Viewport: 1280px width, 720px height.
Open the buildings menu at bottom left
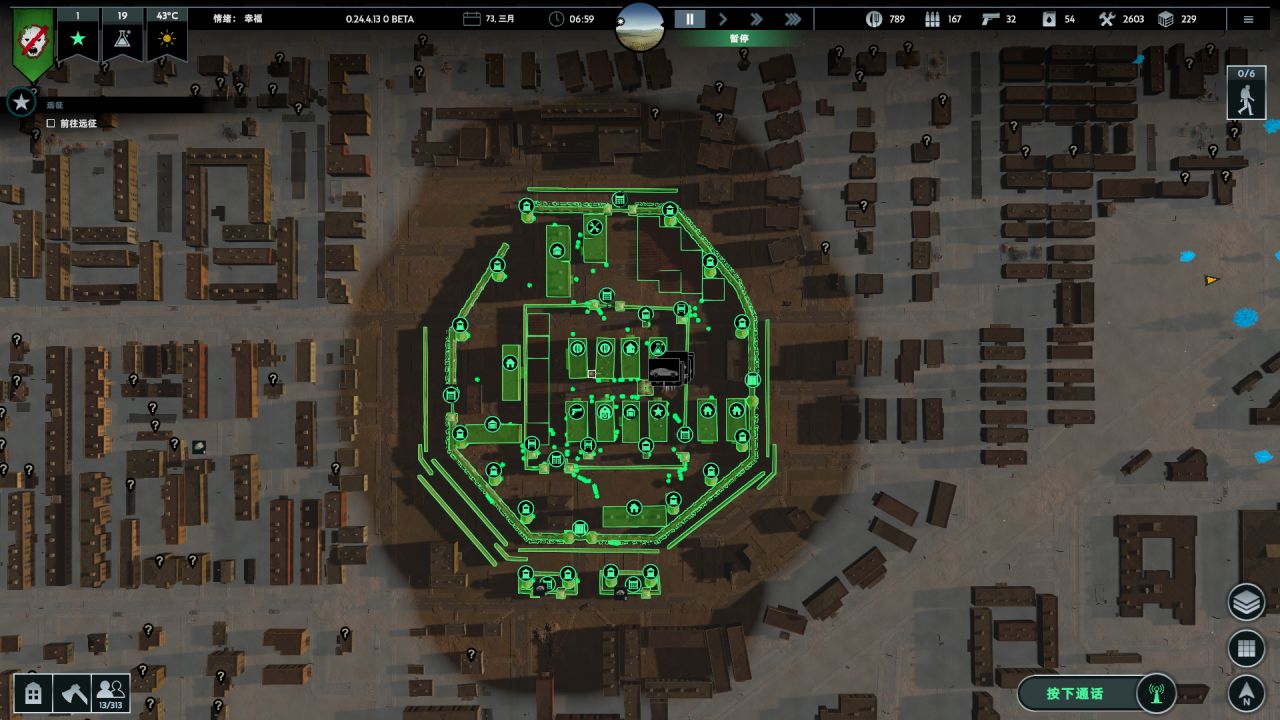click(x=32, y=692)
